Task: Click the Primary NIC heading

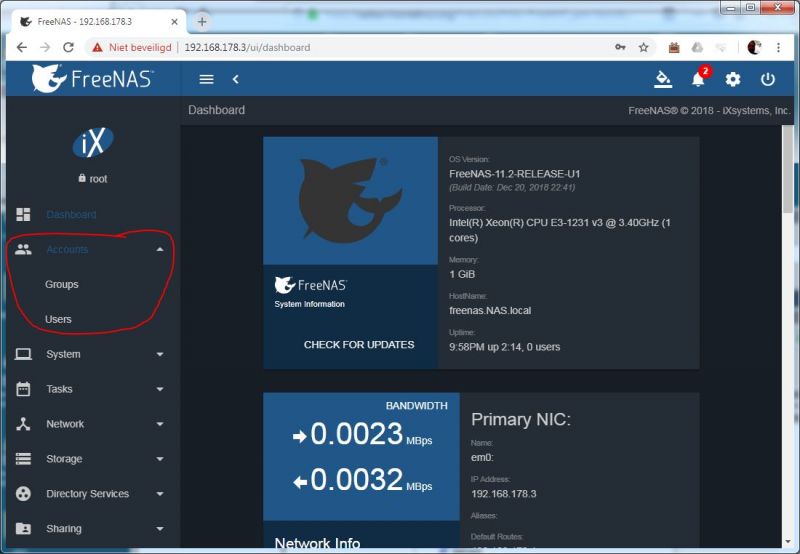Action: point(521,419)
